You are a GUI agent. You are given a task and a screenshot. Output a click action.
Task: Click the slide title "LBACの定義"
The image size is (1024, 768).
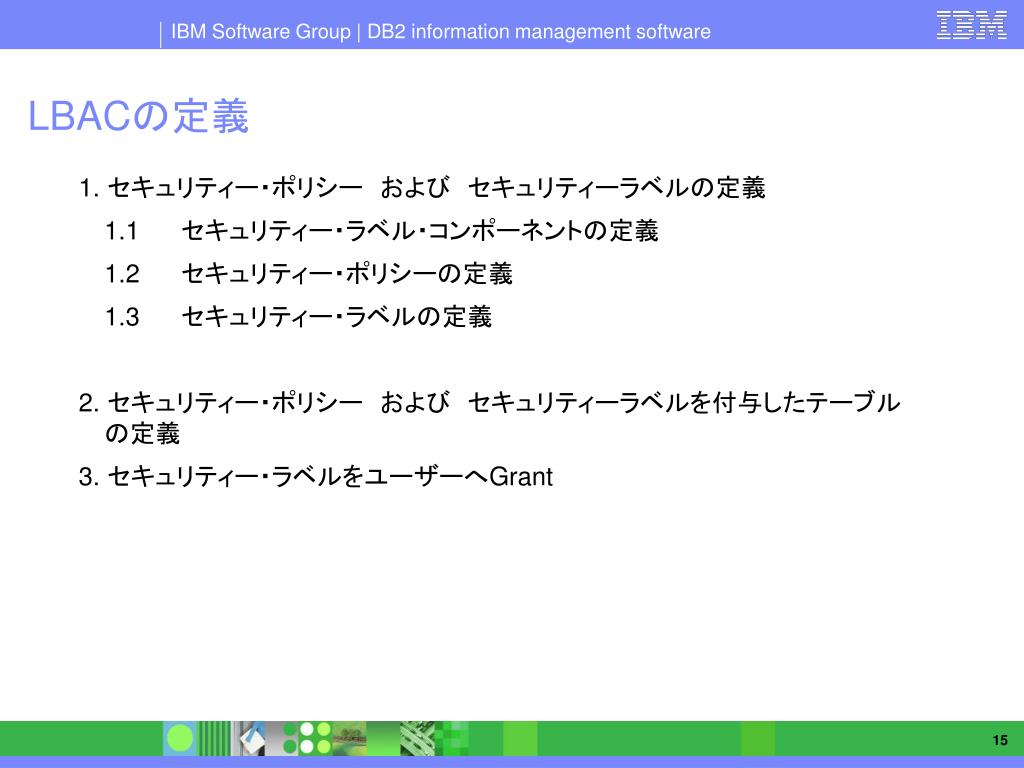point(138,116)
